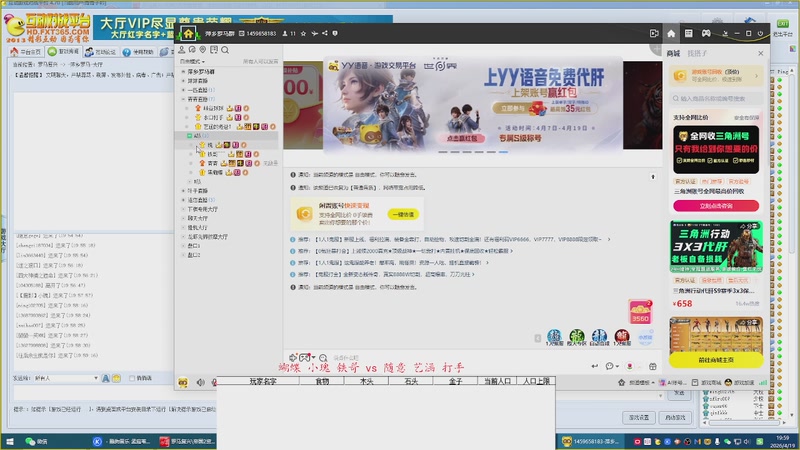Click the download icon in YY header
Screen dimensions: 800x450
point(725,34)
